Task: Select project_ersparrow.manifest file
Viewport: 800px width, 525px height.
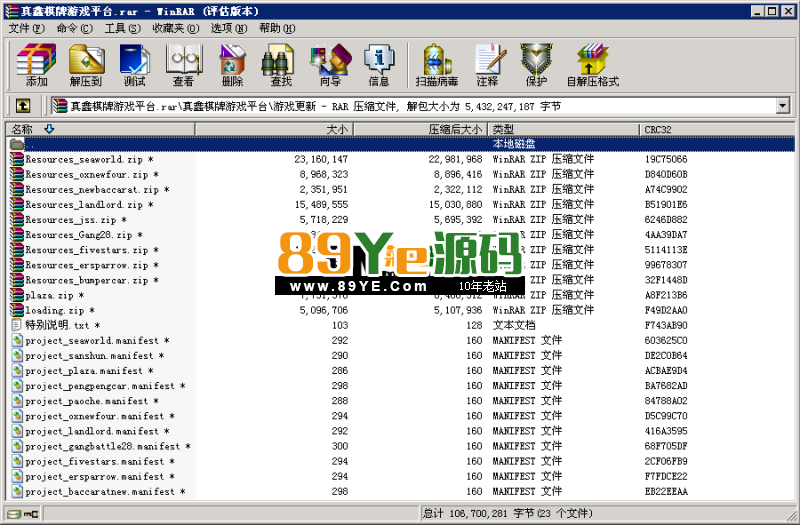Action: pyautogui.click(x=100, y=477)
